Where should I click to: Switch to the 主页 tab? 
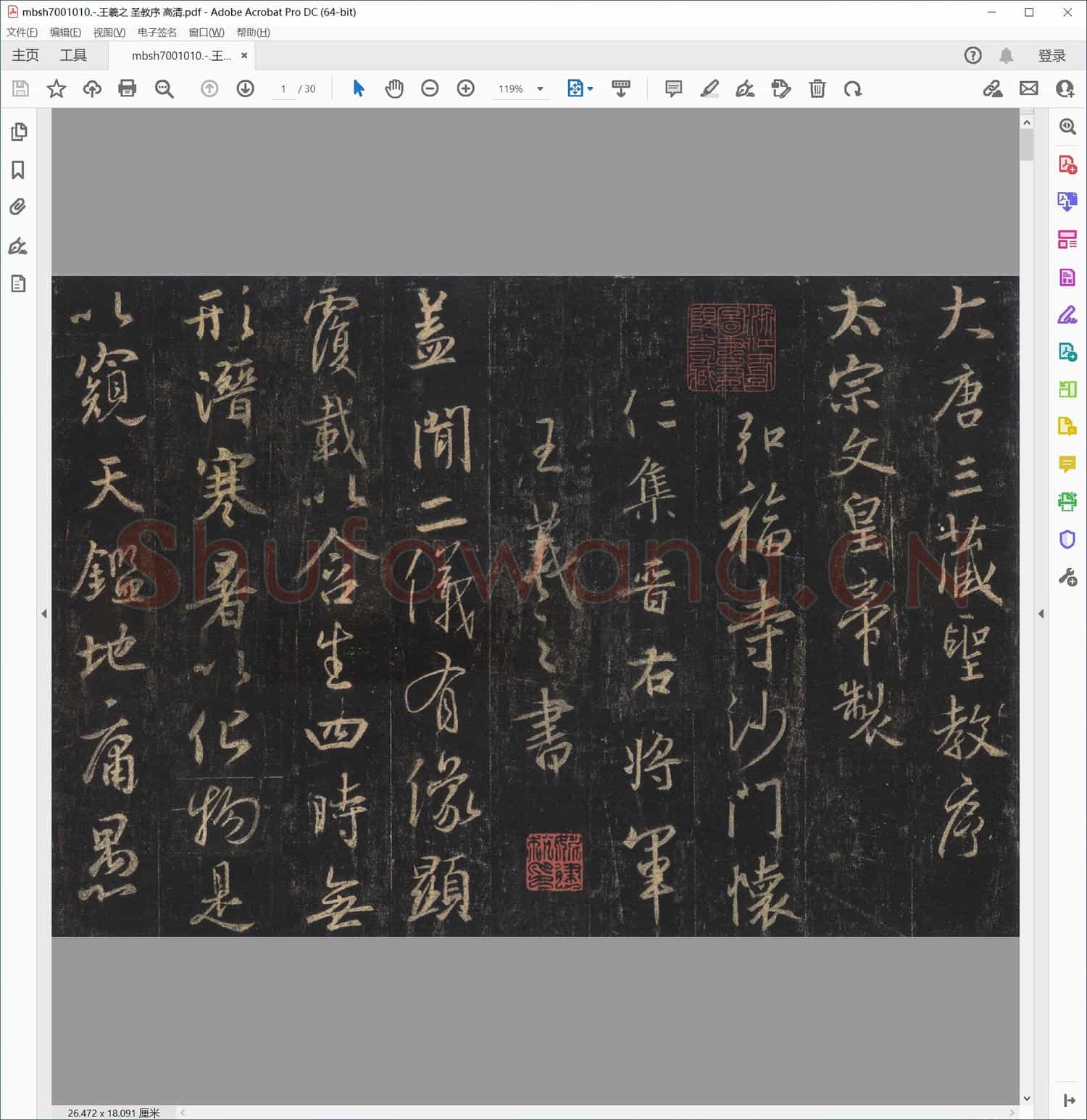(24, 55)
